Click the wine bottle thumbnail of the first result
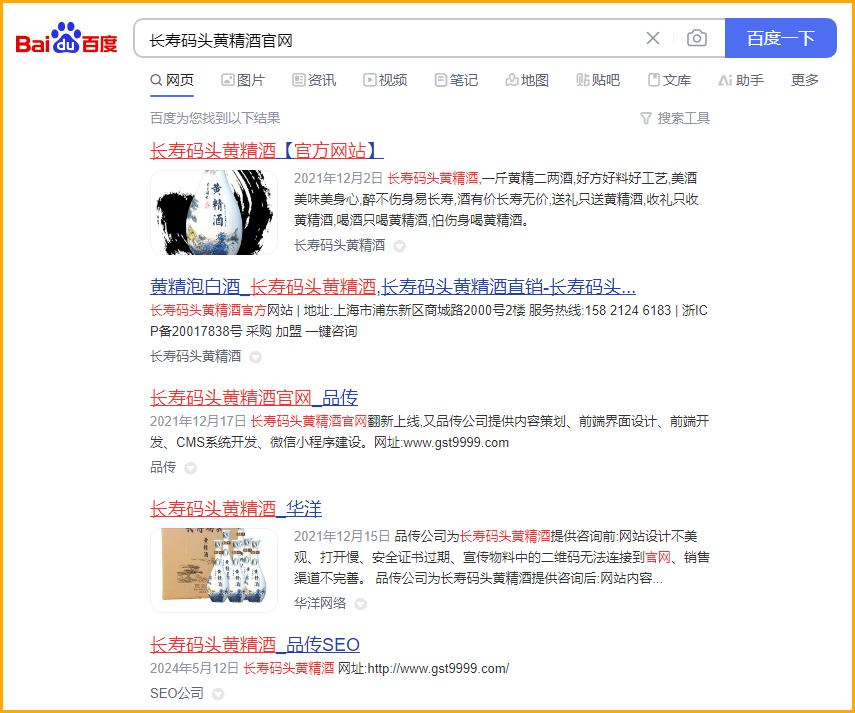This screenshot has height=713, width=855. (213, 213)
